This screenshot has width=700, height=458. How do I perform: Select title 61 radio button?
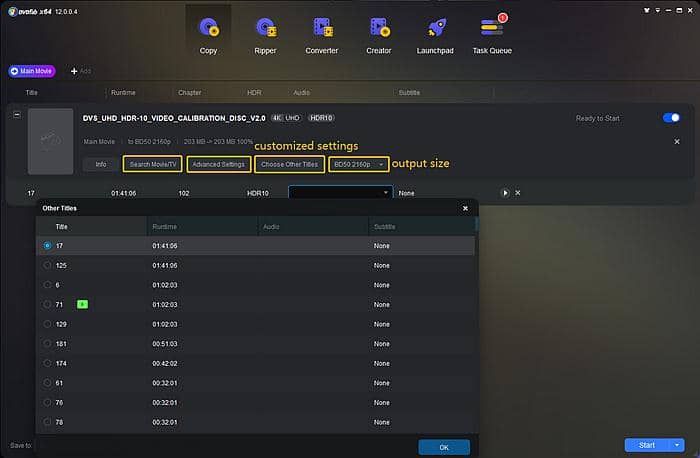(47, 383)
